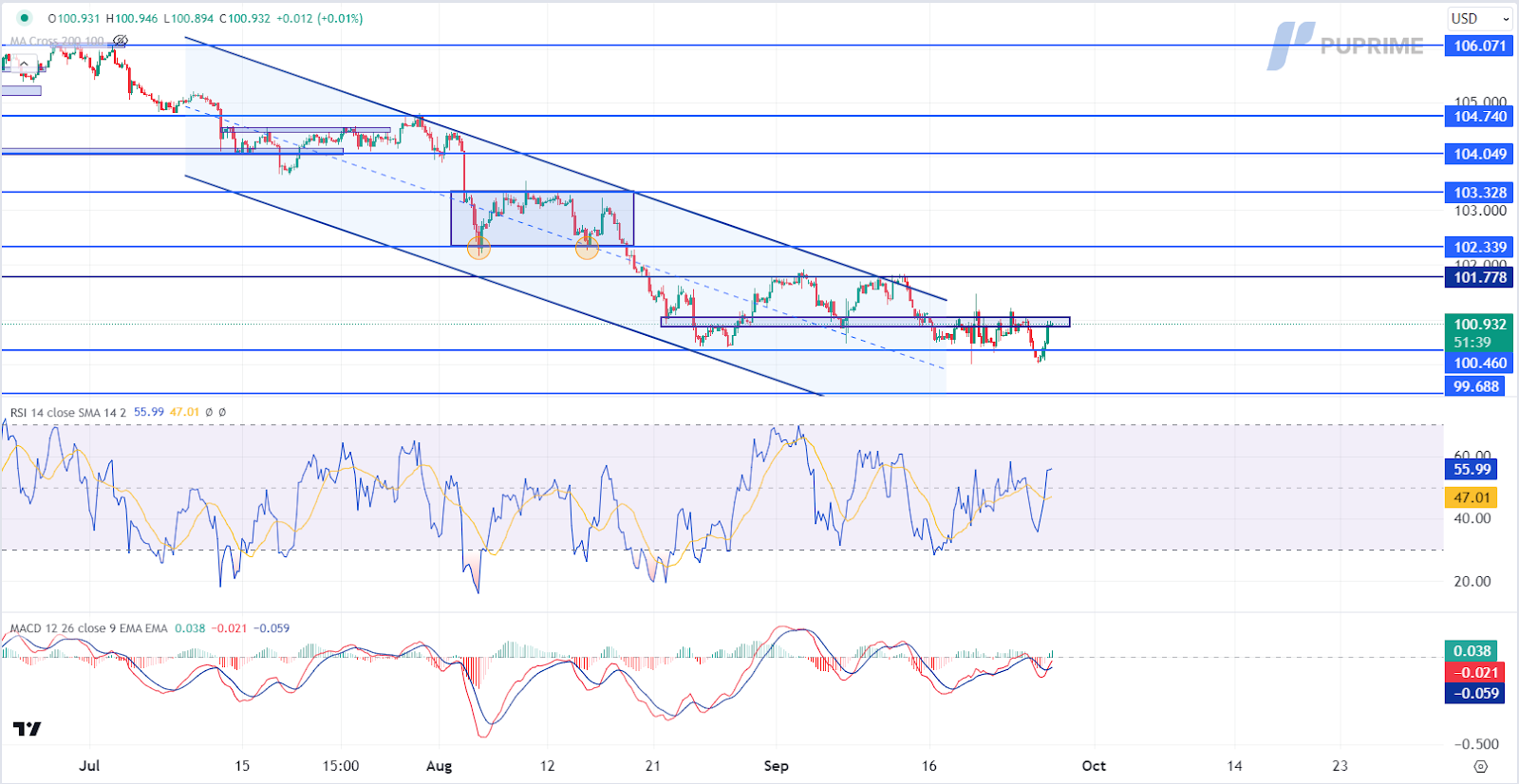Click the MACD legend value 0.038

pyautogui.click(x=190, y=628)
